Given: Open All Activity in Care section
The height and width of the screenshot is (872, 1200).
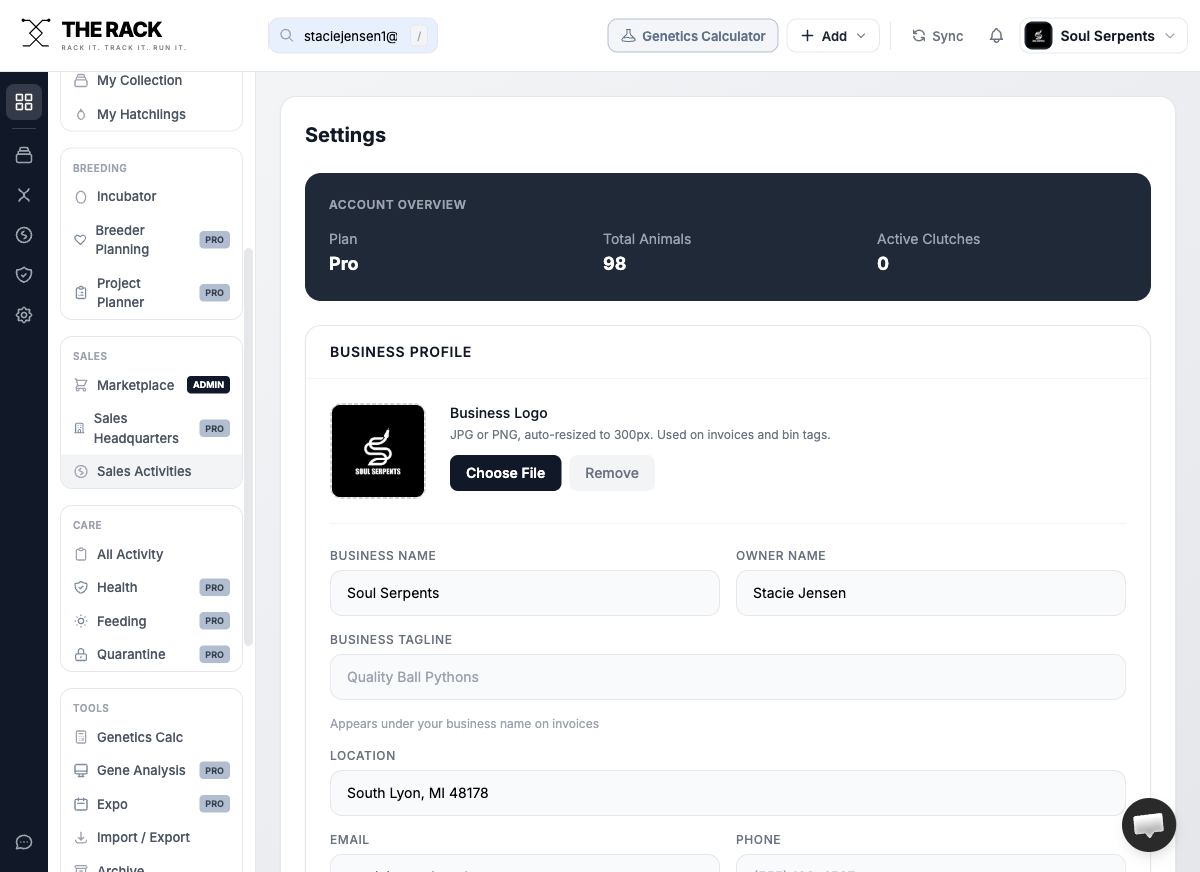Looking at the screenshot, I should (152, 554).
